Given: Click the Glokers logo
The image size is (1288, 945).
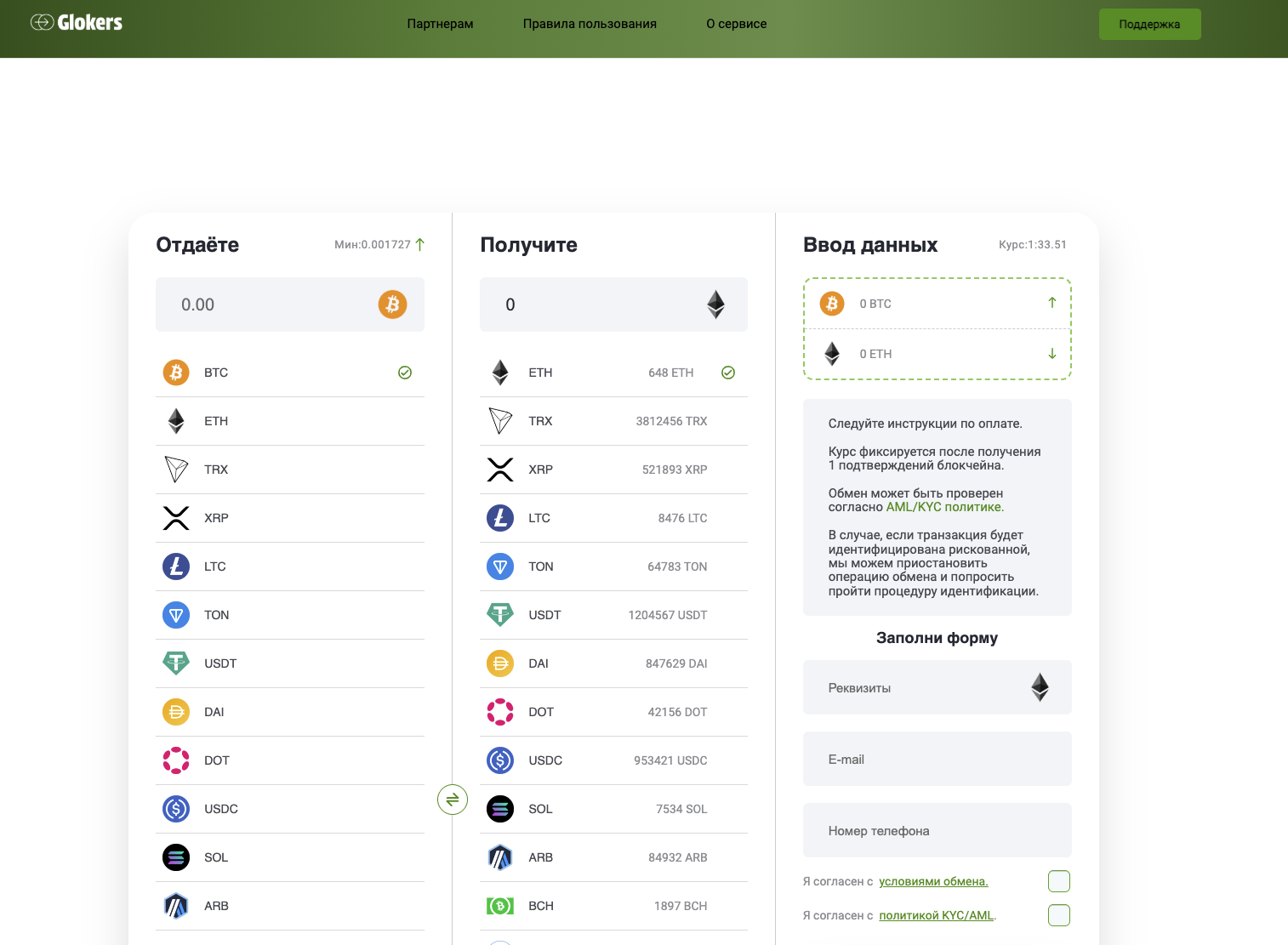Looking at the screenshot, I should pos(77,23).
